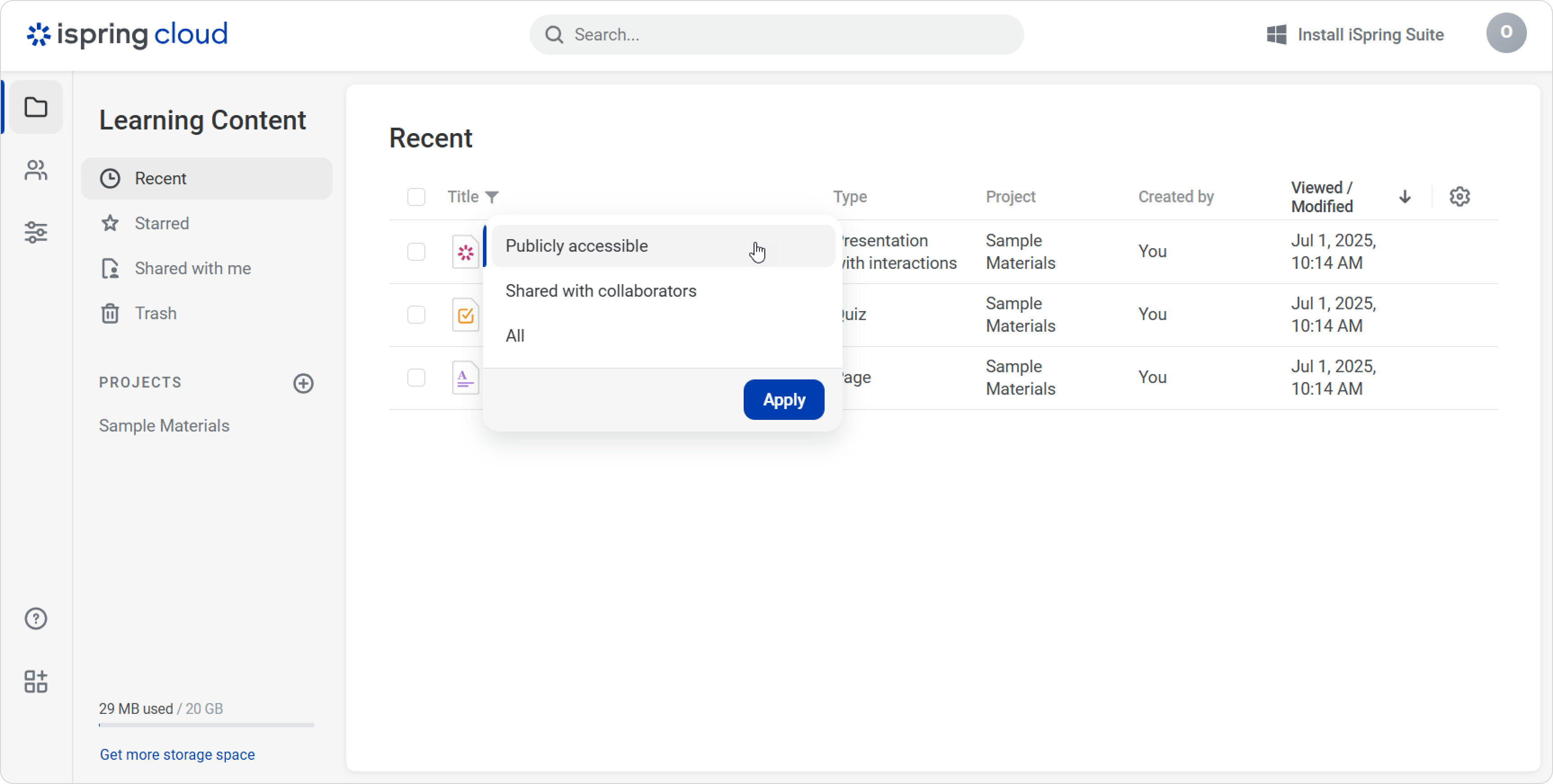
Task: Click the Shared with me icon
Action: pos(110,268)
